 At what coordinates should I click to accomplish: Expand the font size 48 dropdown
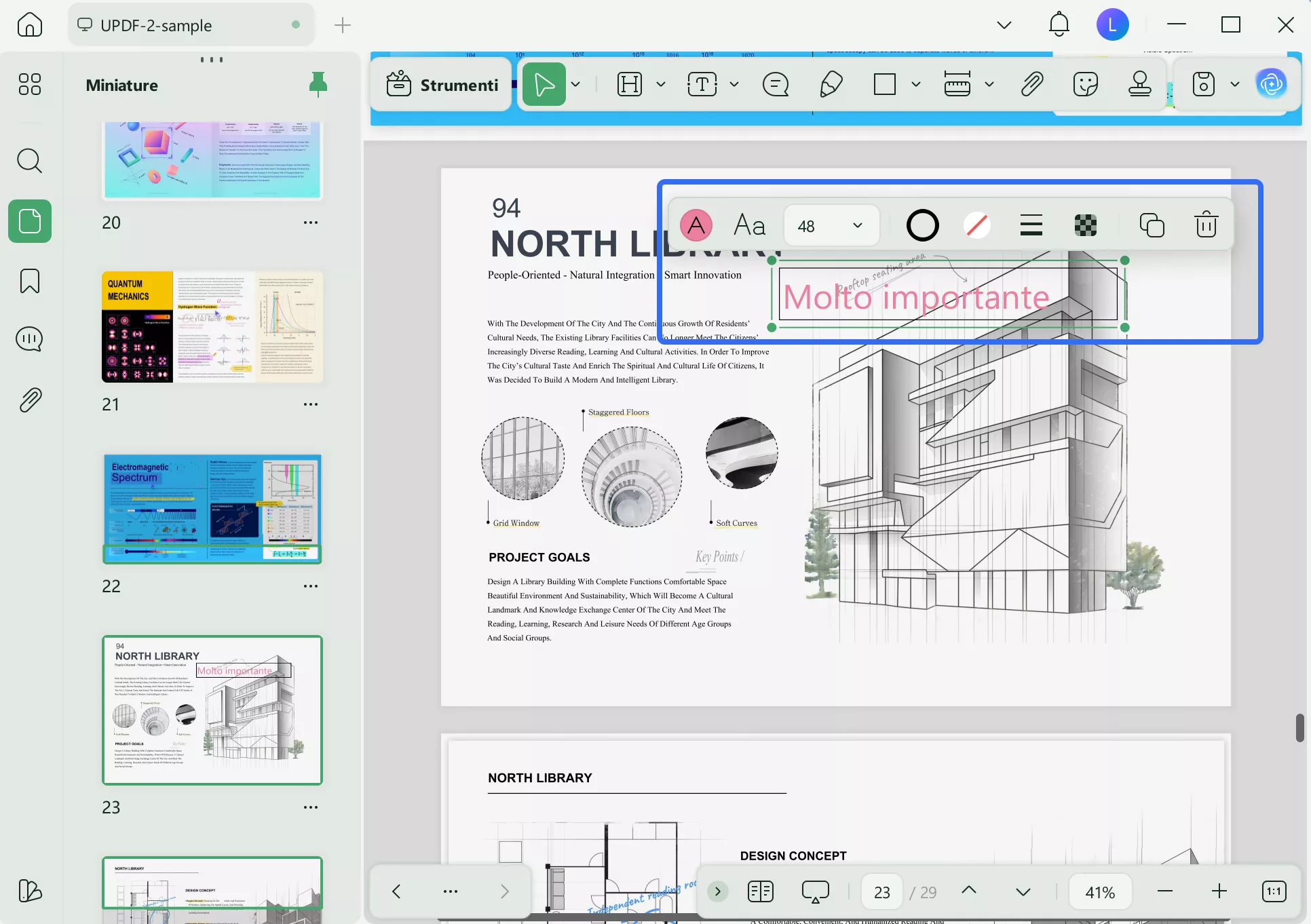(x=857, y=225)
